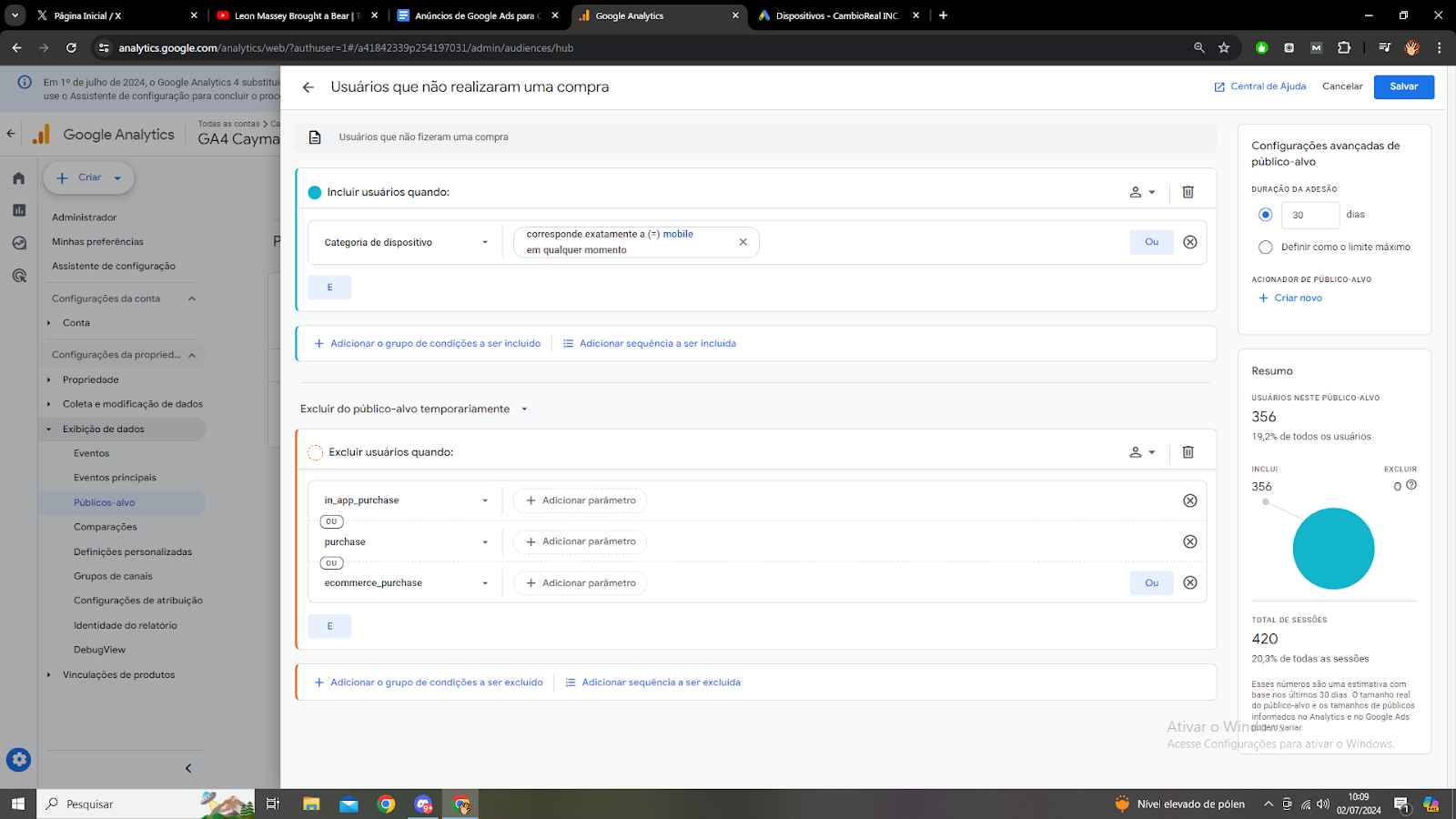Image resolution: width=1456 pixels, height=819 pixels.
Task: Collapse the admin navigation panel chevron
Action: click(188, 768)
